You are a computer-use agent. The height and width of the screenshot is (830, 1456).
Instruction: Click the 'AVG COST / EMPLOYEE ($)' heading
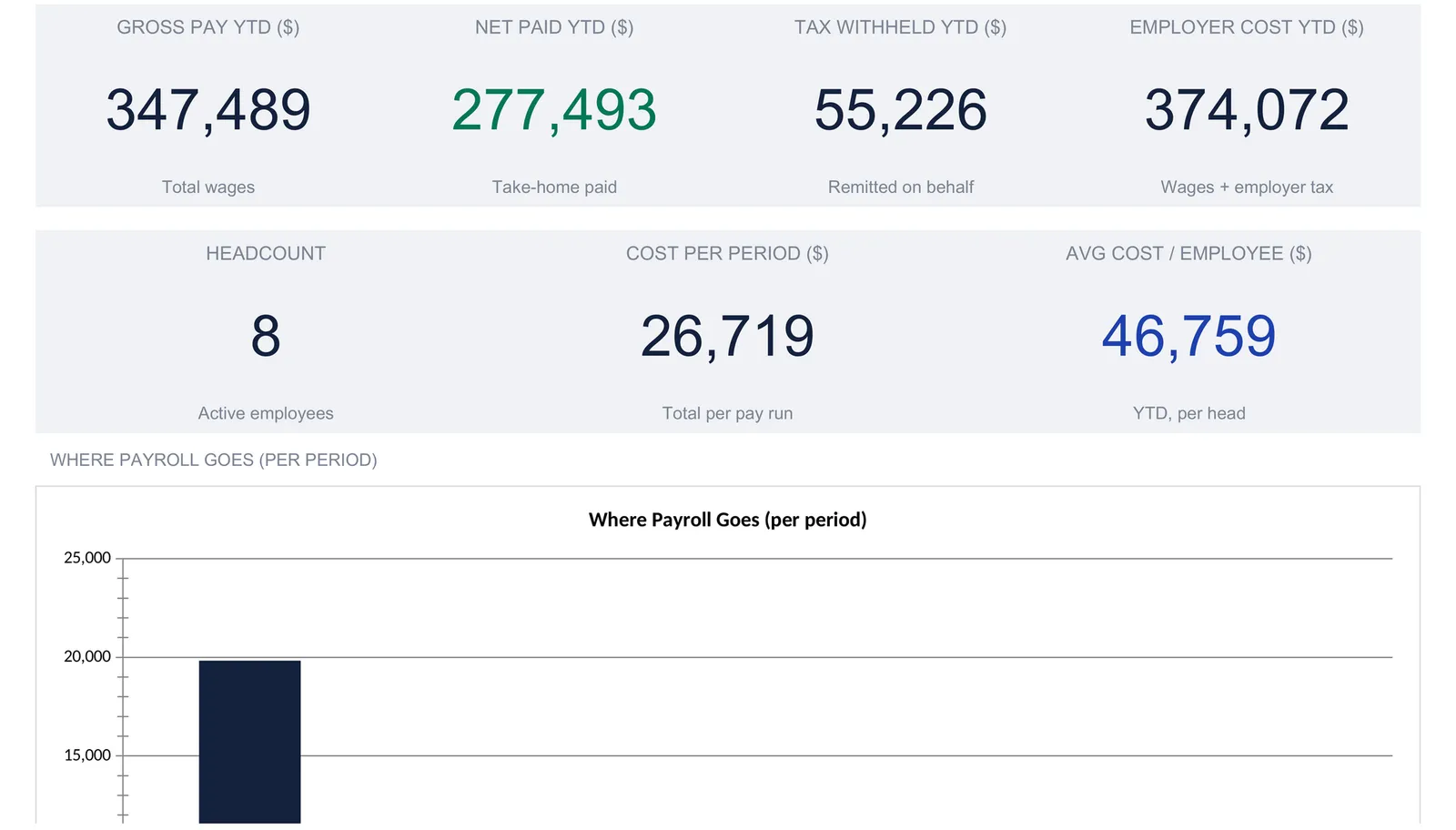point(1188,254)
